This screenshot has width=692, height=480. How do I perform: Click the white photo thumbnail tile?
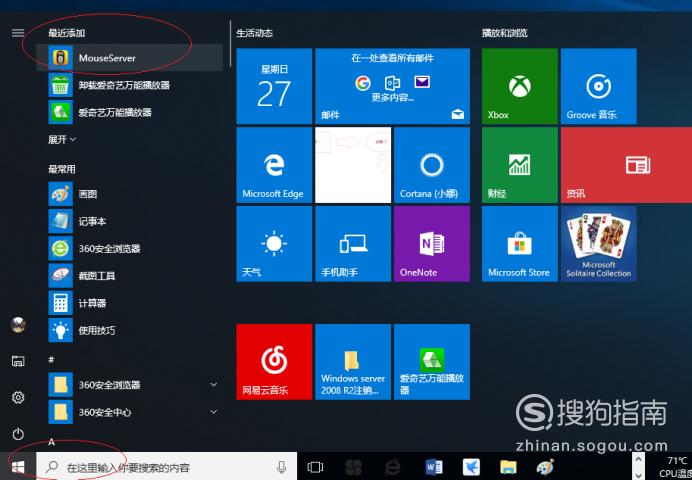tap(353, 165)
